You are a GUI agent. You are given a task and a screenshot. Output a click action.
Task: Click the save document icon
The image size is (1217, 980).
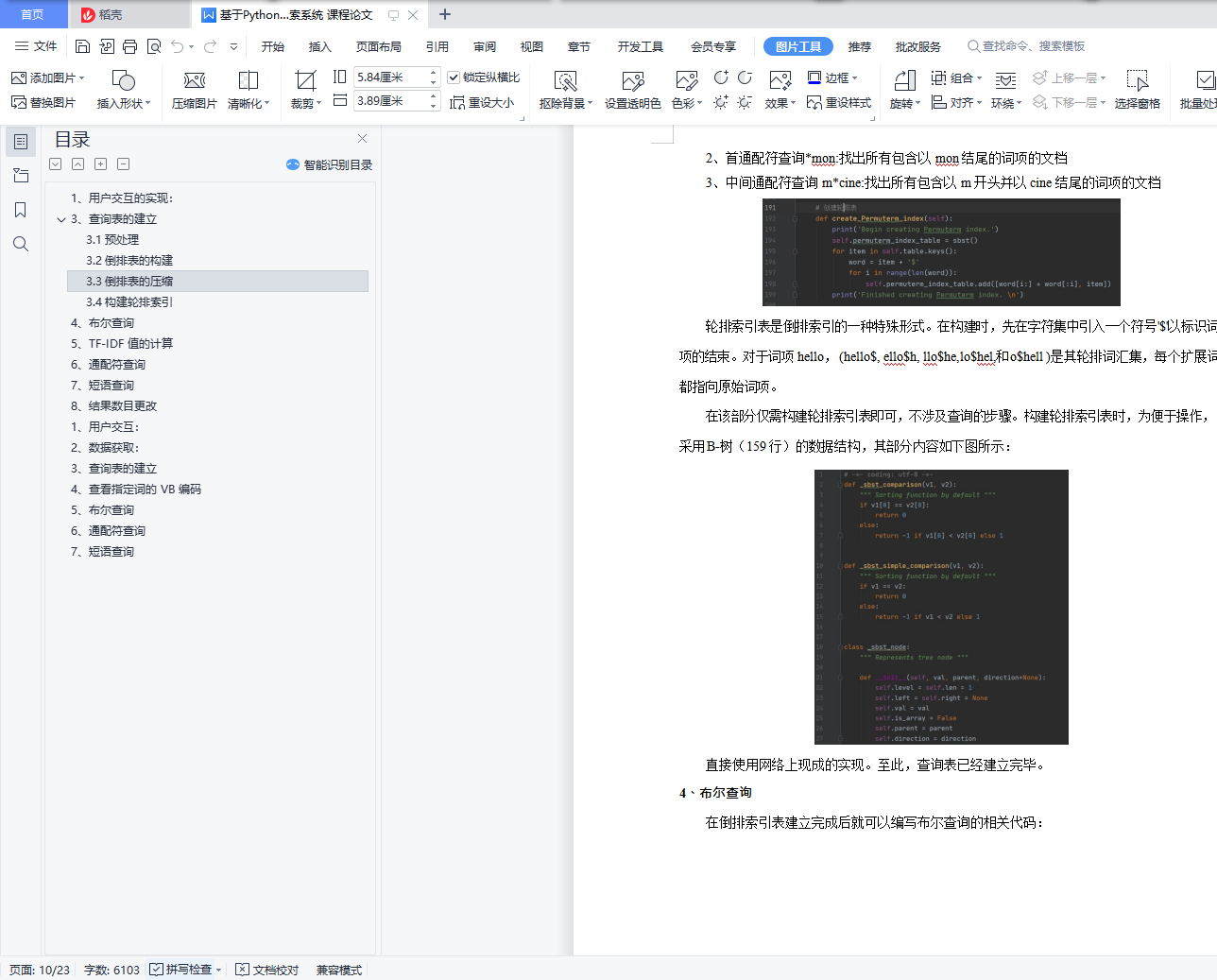click(82, 46)
